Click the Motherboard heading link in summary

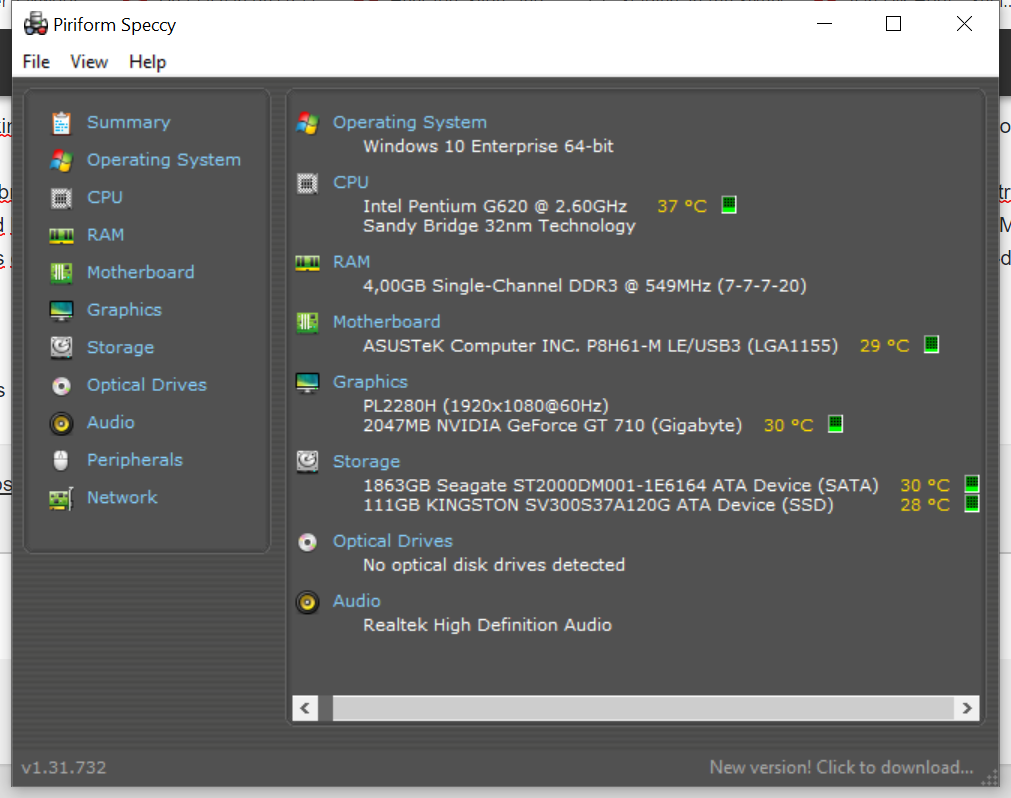(x=386, y=322)
